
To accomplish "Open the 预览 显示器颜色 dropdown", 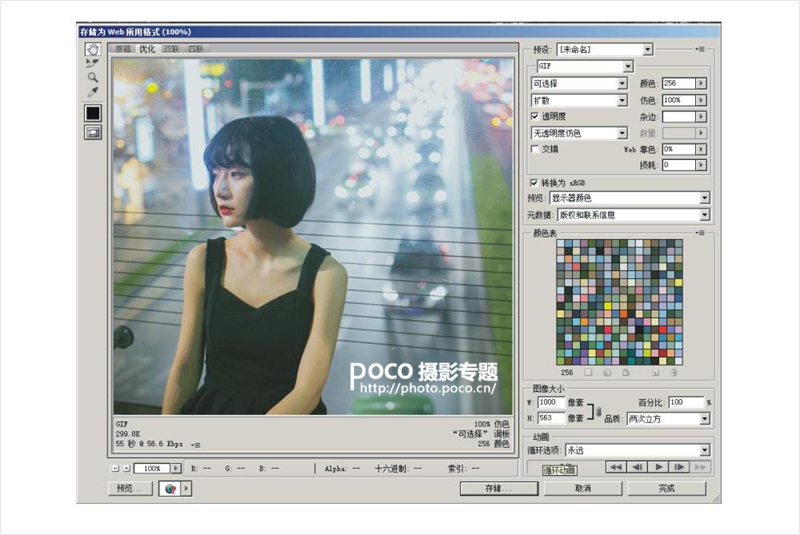I will [x=630, y=198].
